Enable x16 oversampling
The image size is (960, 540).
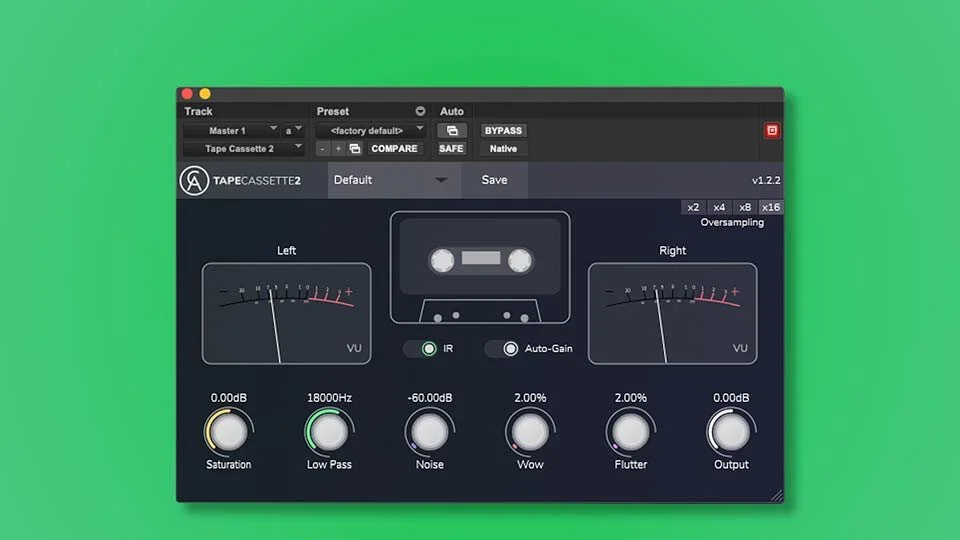[771, 208]
